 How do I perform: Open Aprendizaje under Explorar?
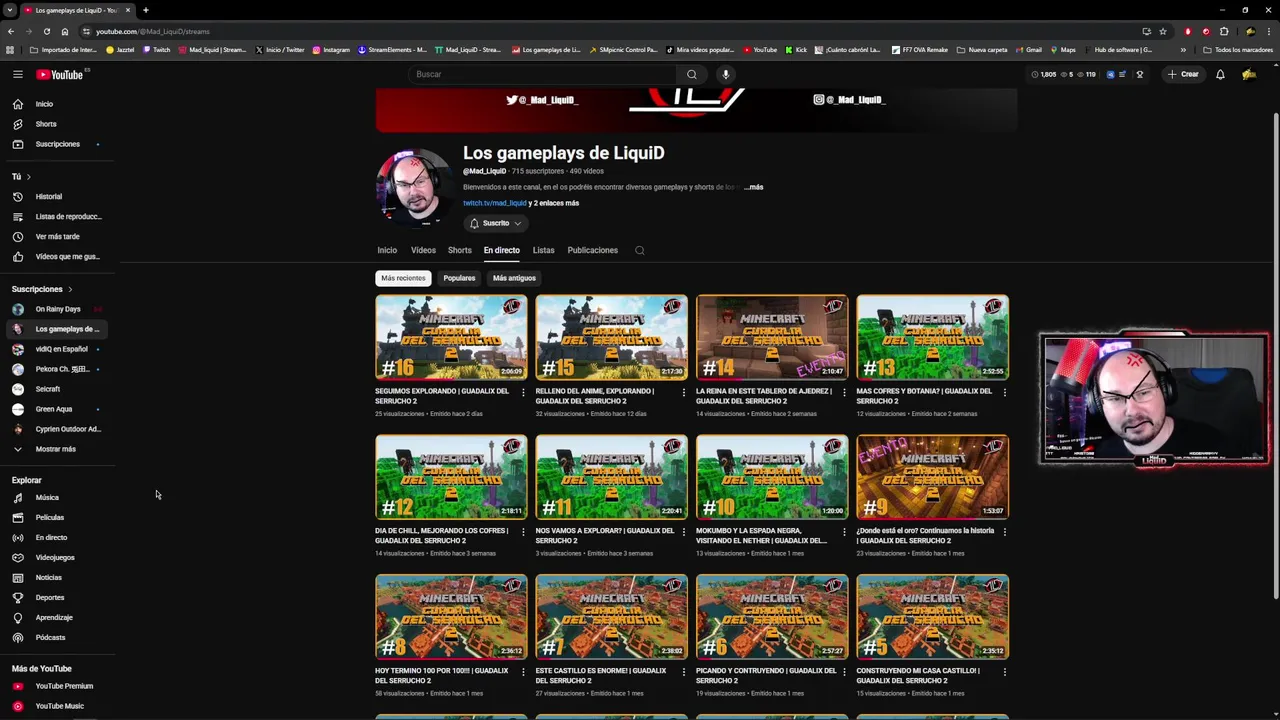pos(54,617)
